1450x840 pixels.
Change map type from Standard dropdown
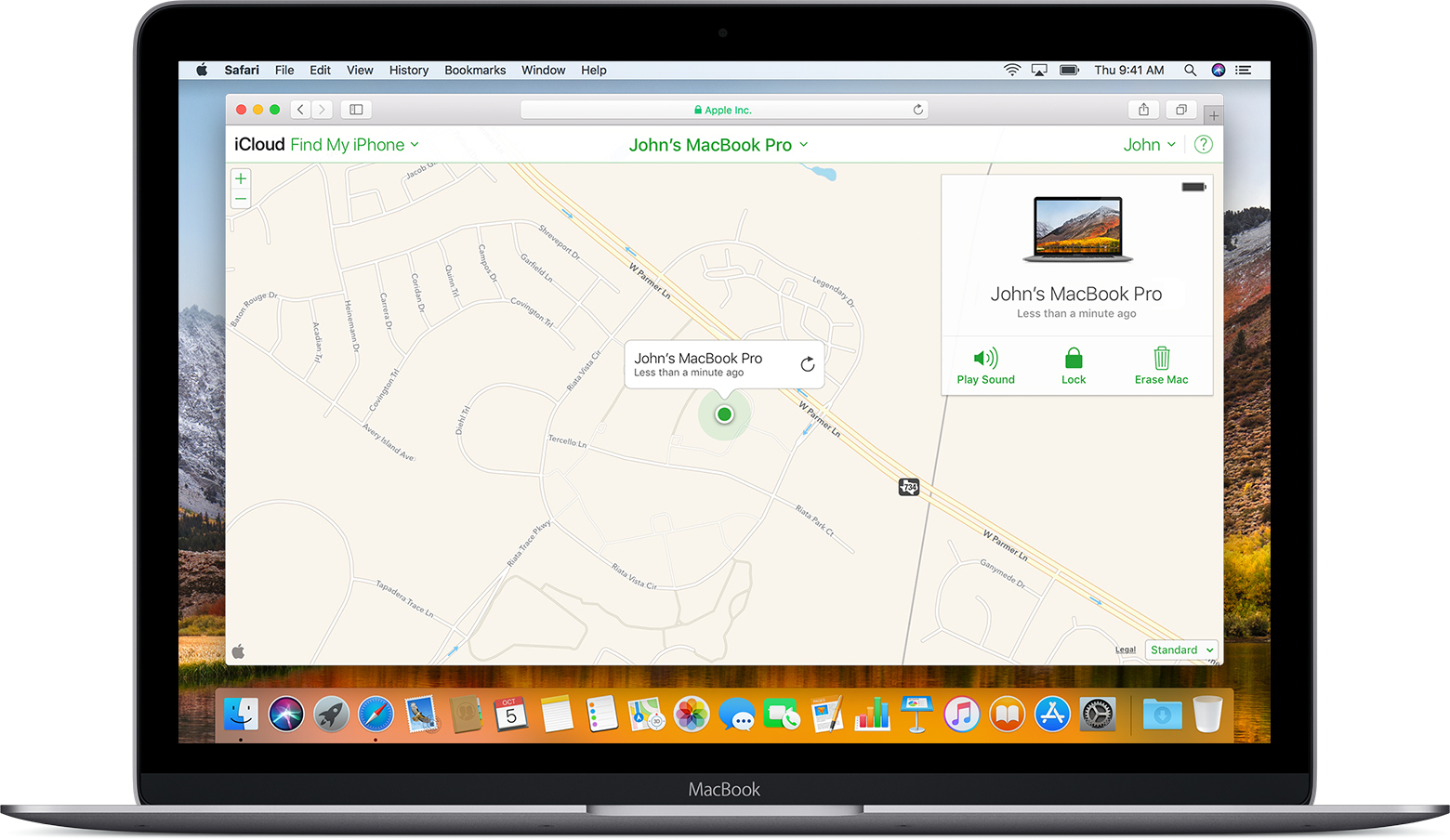coord(1181,650)
